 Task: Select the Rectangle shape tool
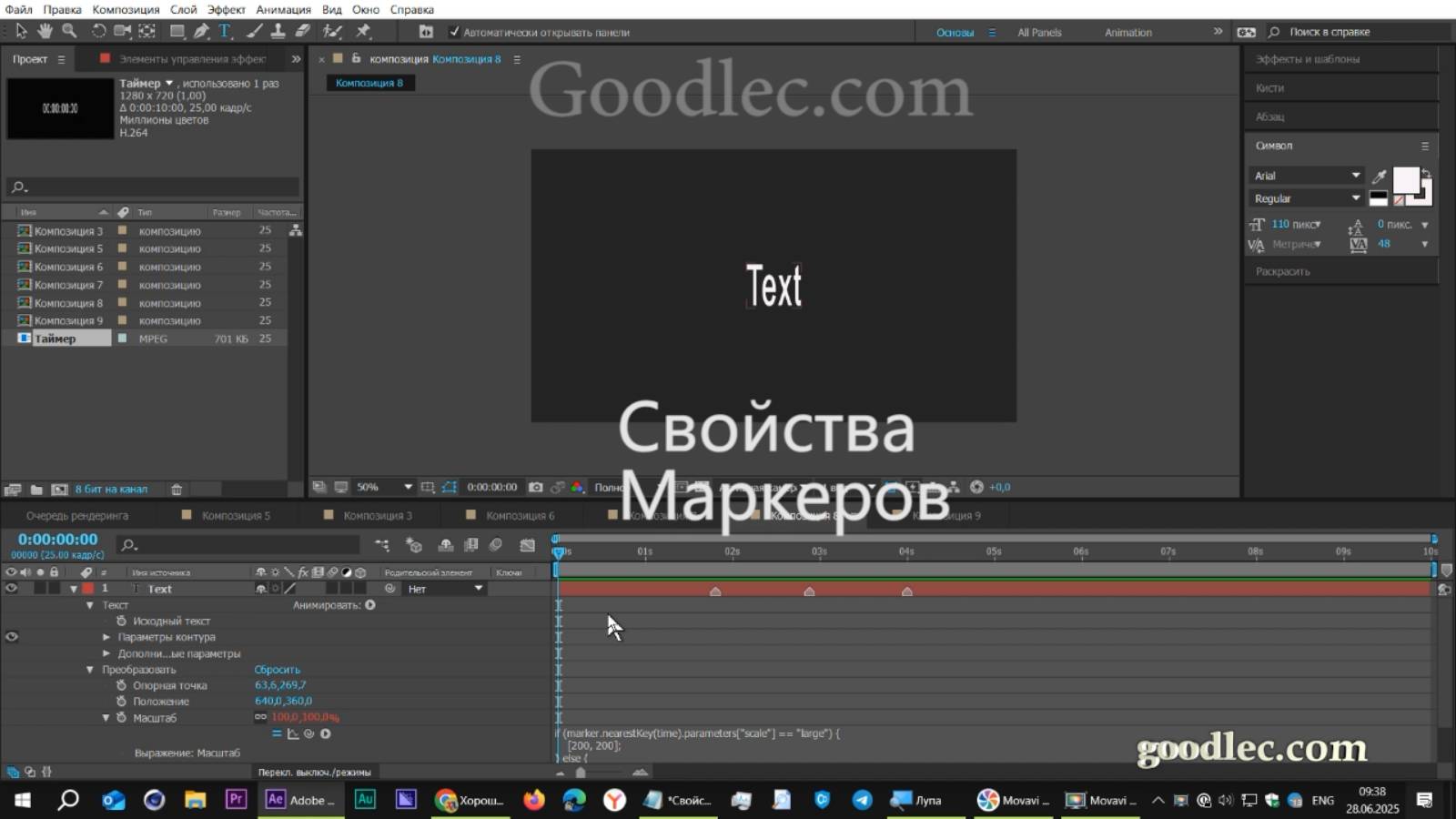pyautogui.click(x=177, y=31)
